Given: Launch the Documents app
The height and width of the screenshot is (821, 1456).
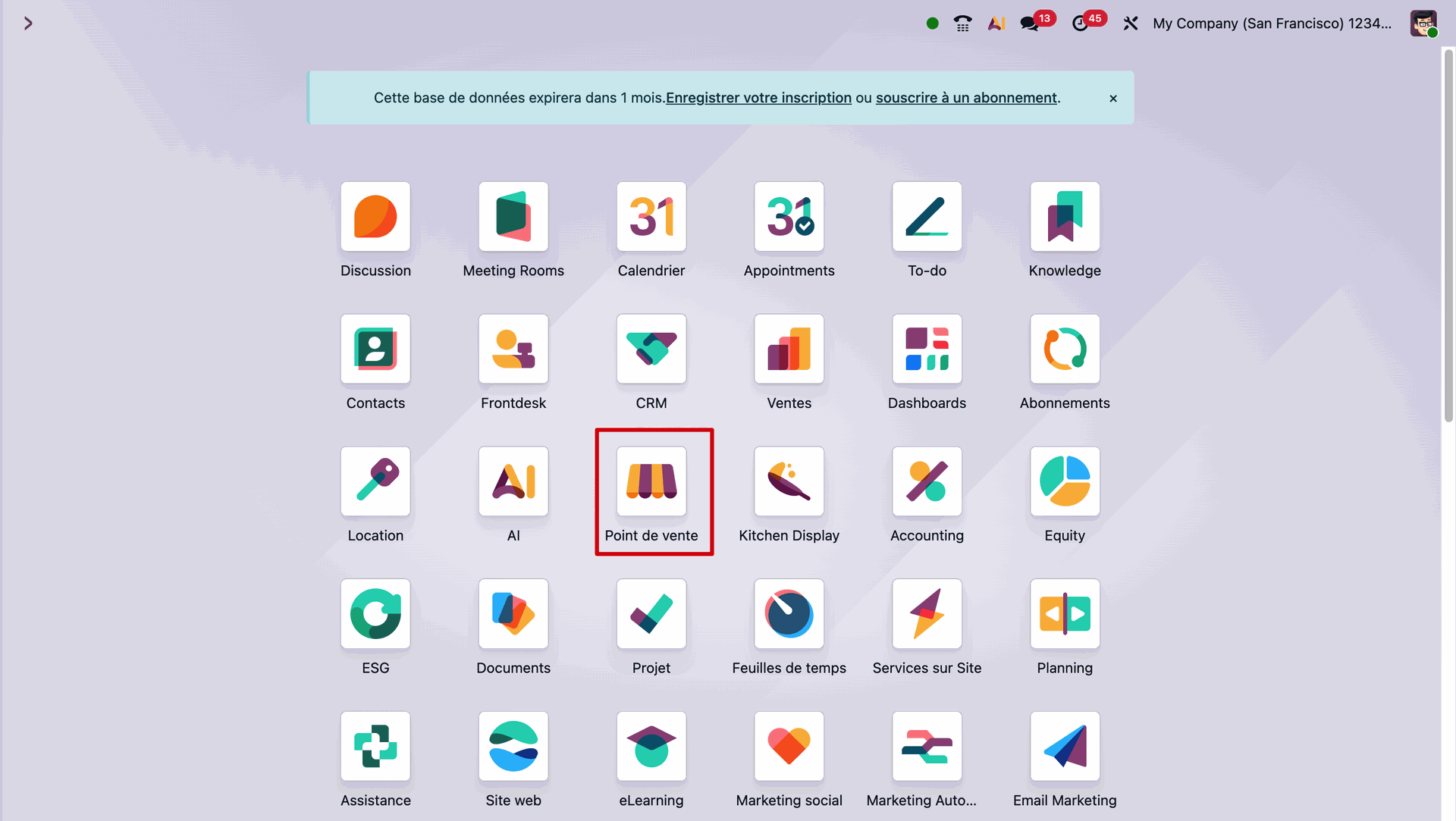Looking at the screenshot, I should click(513, 614).
